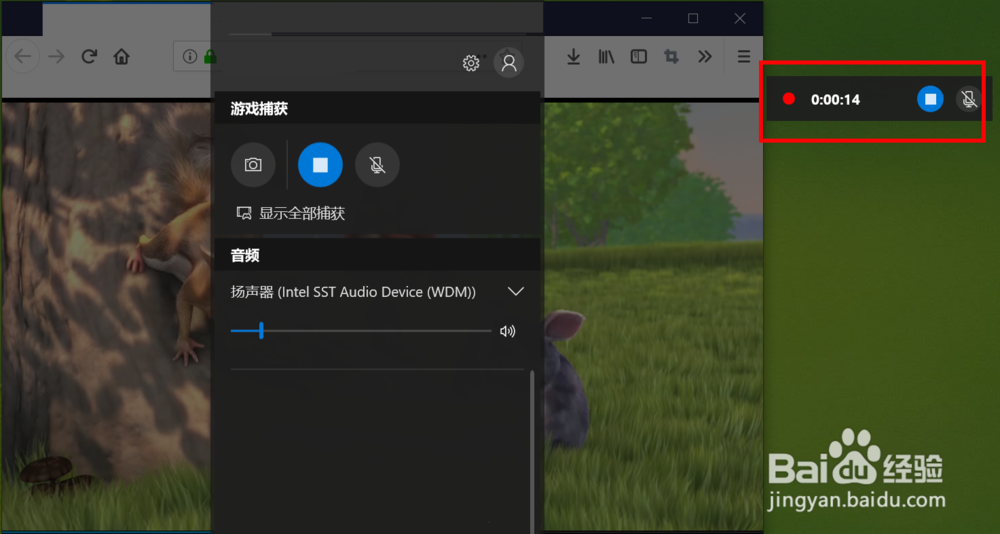
Task: Reload the browser page
Action: [89, 57]
